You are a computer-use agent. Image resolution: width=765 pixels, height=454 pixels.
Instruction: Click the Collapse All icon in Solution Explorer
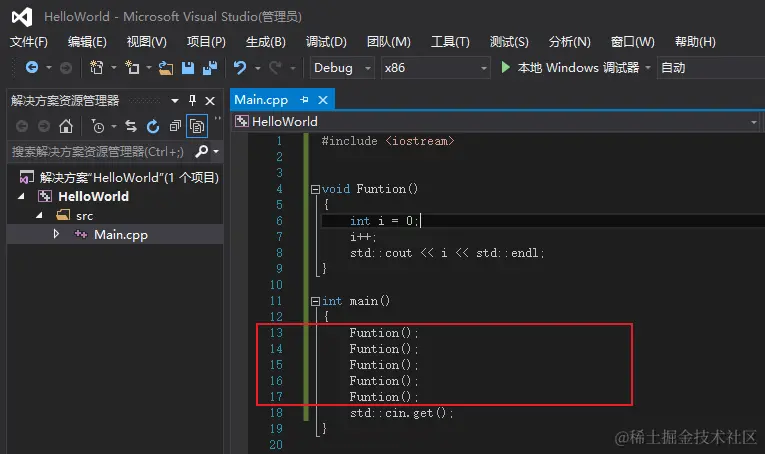[x=175, y=127]
